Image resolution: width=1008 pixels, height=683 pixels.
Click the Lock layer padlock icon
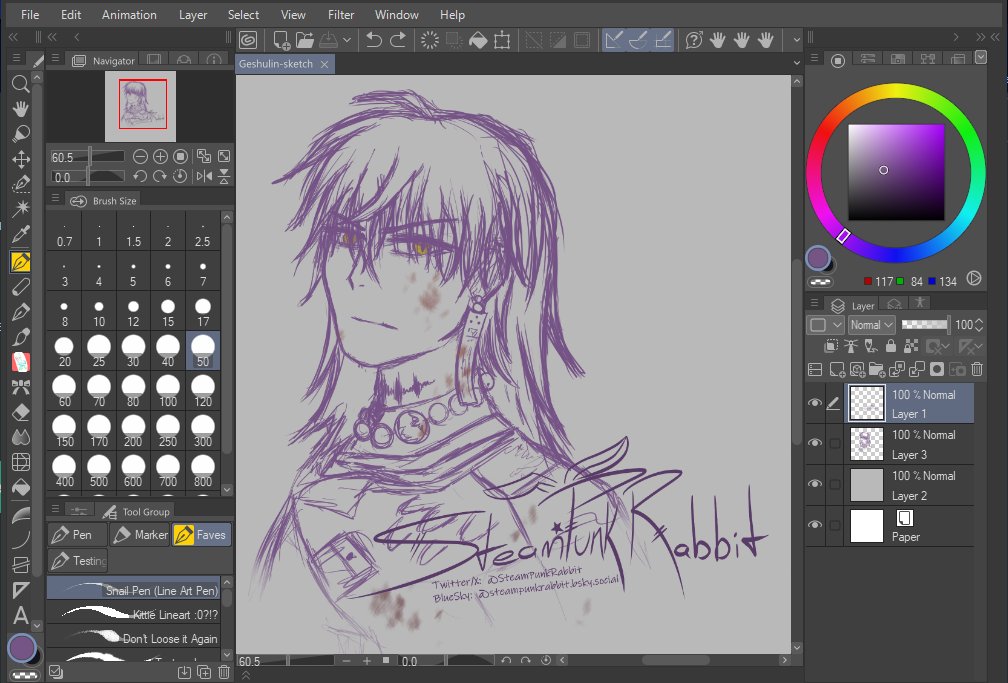point(890,347)
